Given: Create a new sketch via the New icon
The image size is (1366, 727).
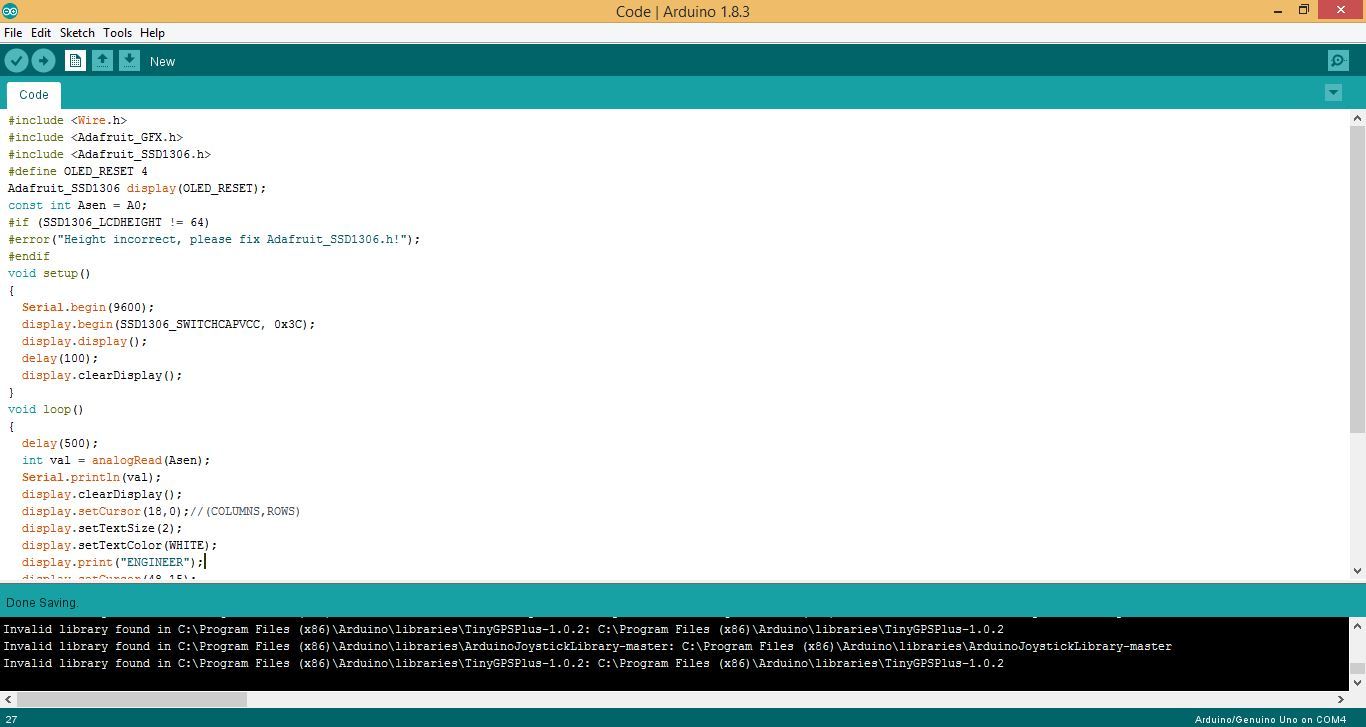Looking at the screenshot, I should coord(75,60).
